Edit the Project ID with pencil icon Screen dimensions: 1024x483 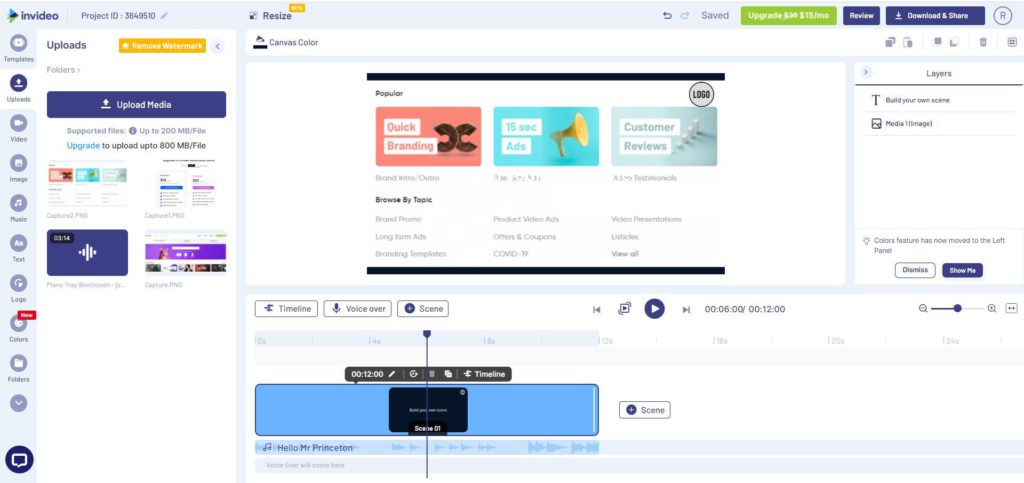pos(164,16)
